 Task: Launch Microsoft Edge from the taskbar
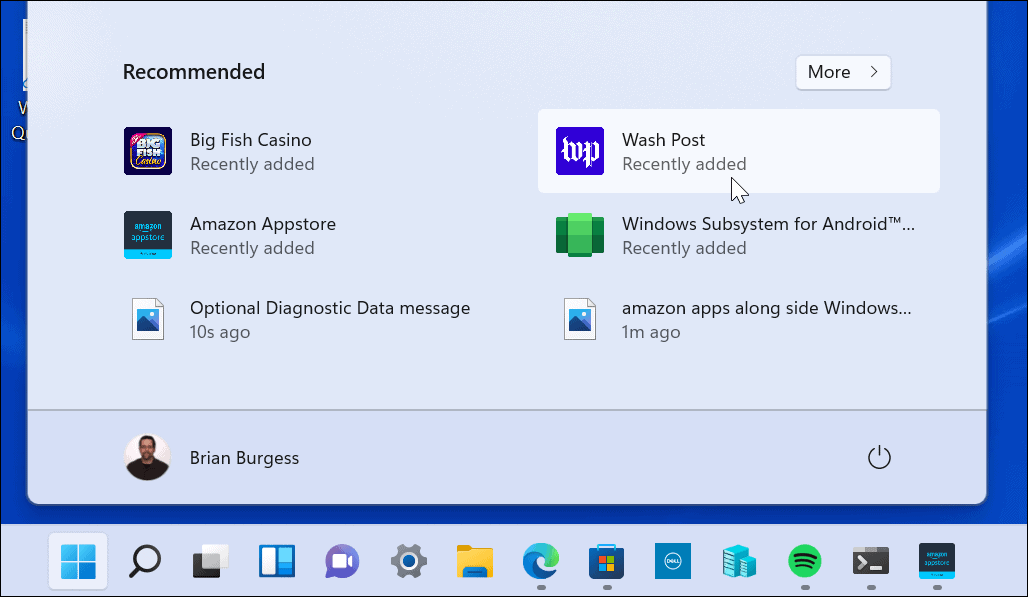click(x=540, y=561)
